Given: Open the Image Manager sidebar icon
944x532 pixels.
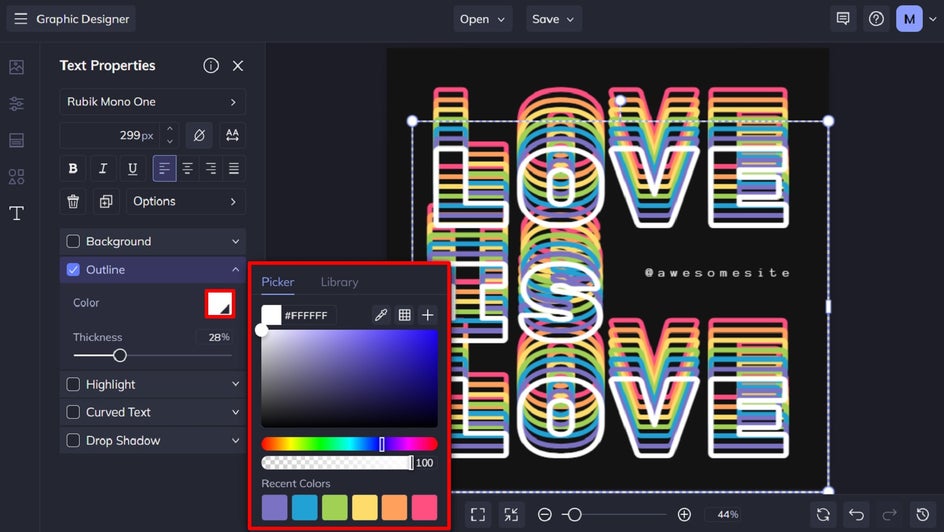Looking at the screenshot, I should [16, 67].
